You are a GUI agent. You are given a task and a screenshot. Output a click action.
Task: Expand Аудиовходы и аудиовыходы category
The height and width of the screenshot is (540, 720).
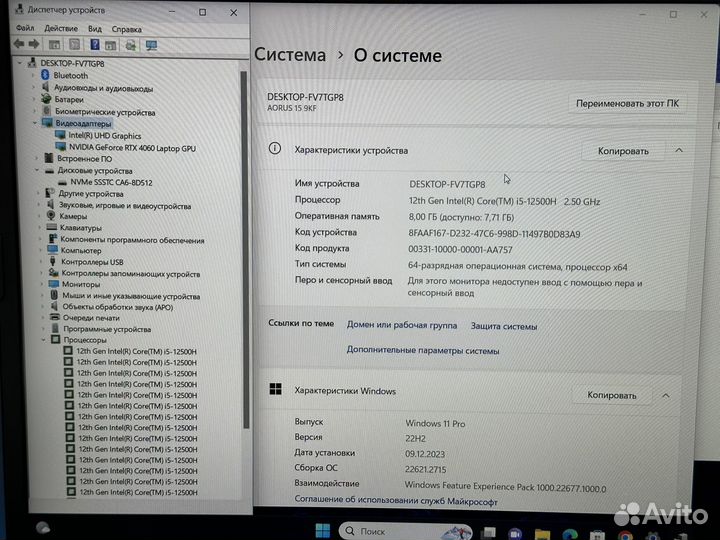34,87
